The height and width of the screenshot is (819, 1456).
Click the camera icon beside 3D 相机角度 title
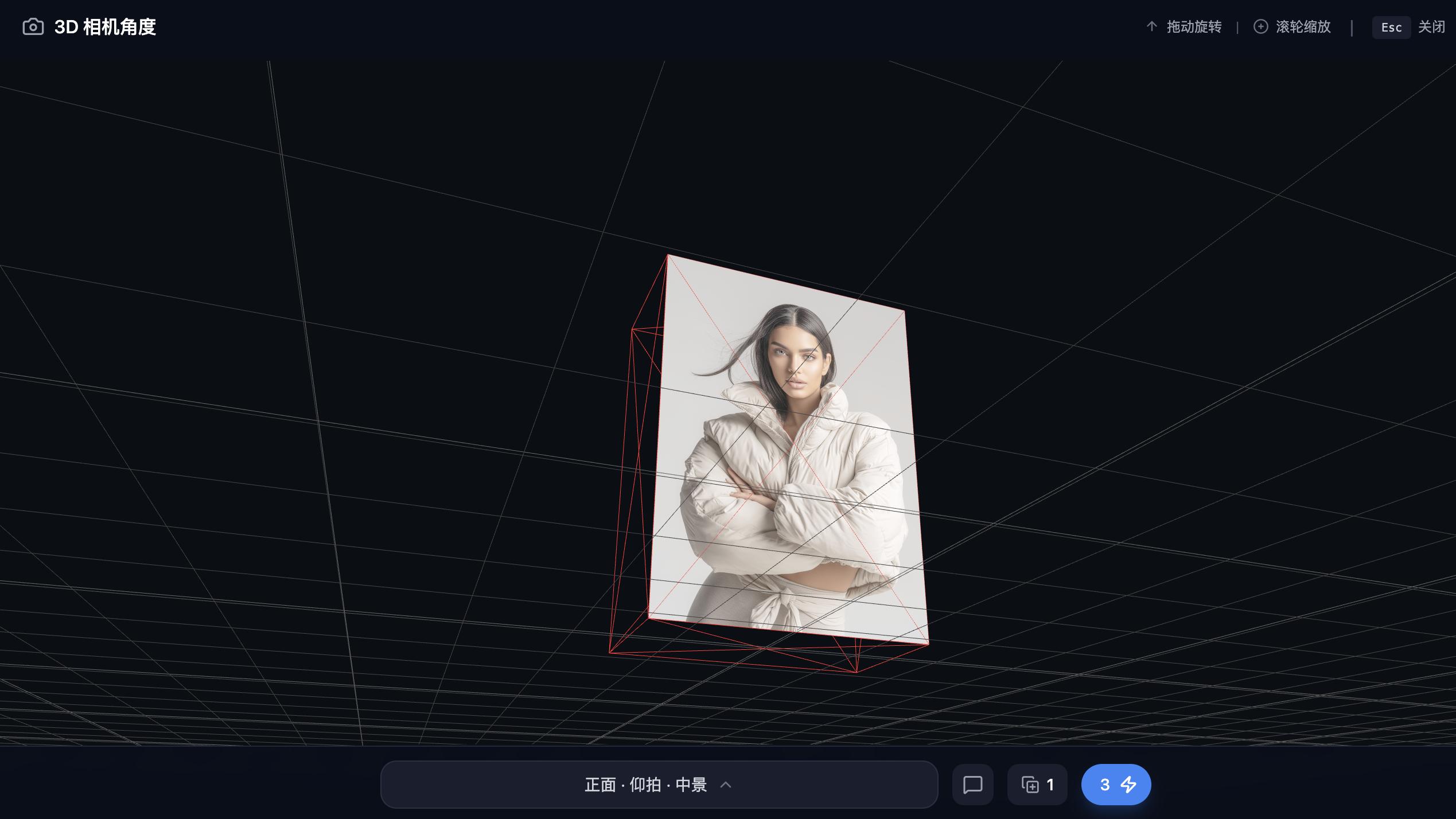33,26
